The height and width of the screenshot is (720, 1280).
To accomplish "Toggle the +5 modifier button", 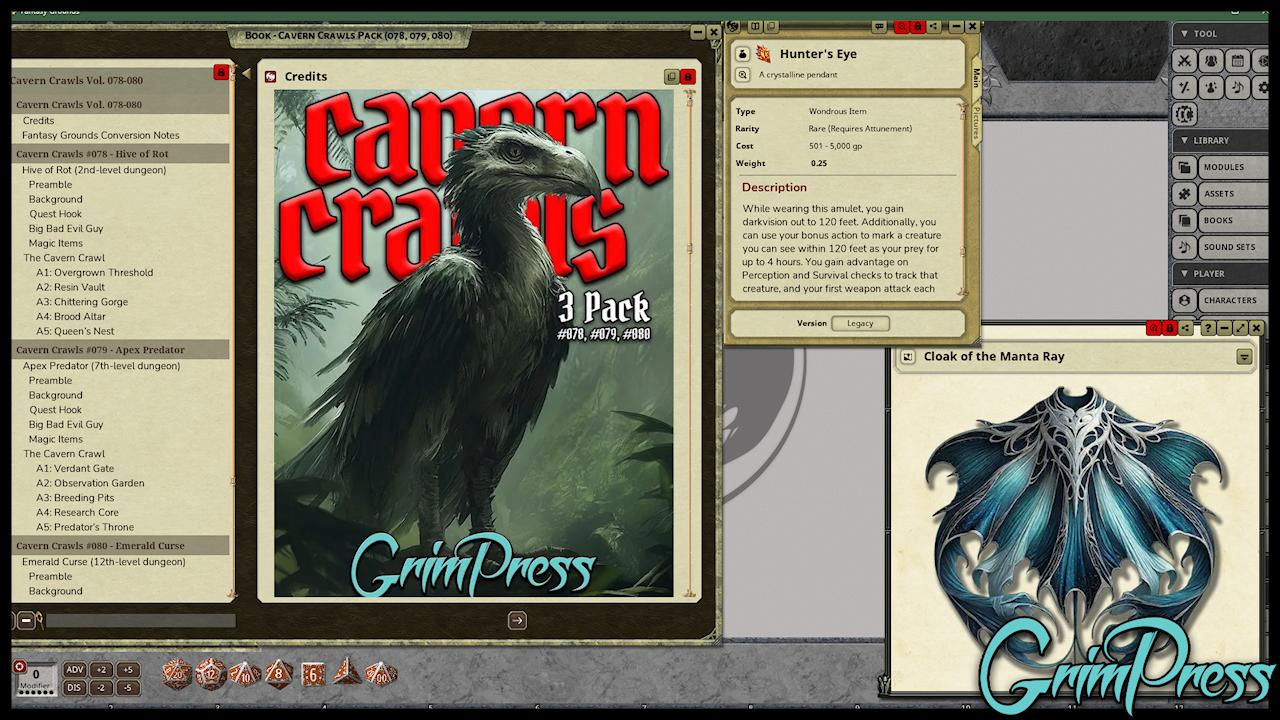I will [127, 670].
